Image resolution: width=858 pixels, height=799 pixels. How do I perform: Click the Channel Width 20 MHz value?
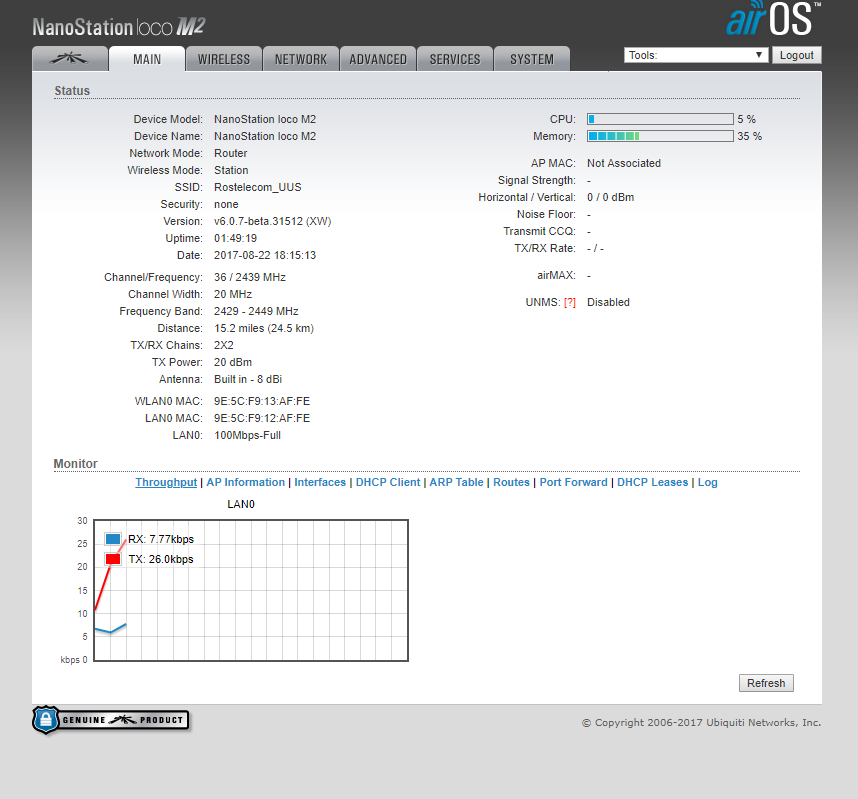pos(233,294)
